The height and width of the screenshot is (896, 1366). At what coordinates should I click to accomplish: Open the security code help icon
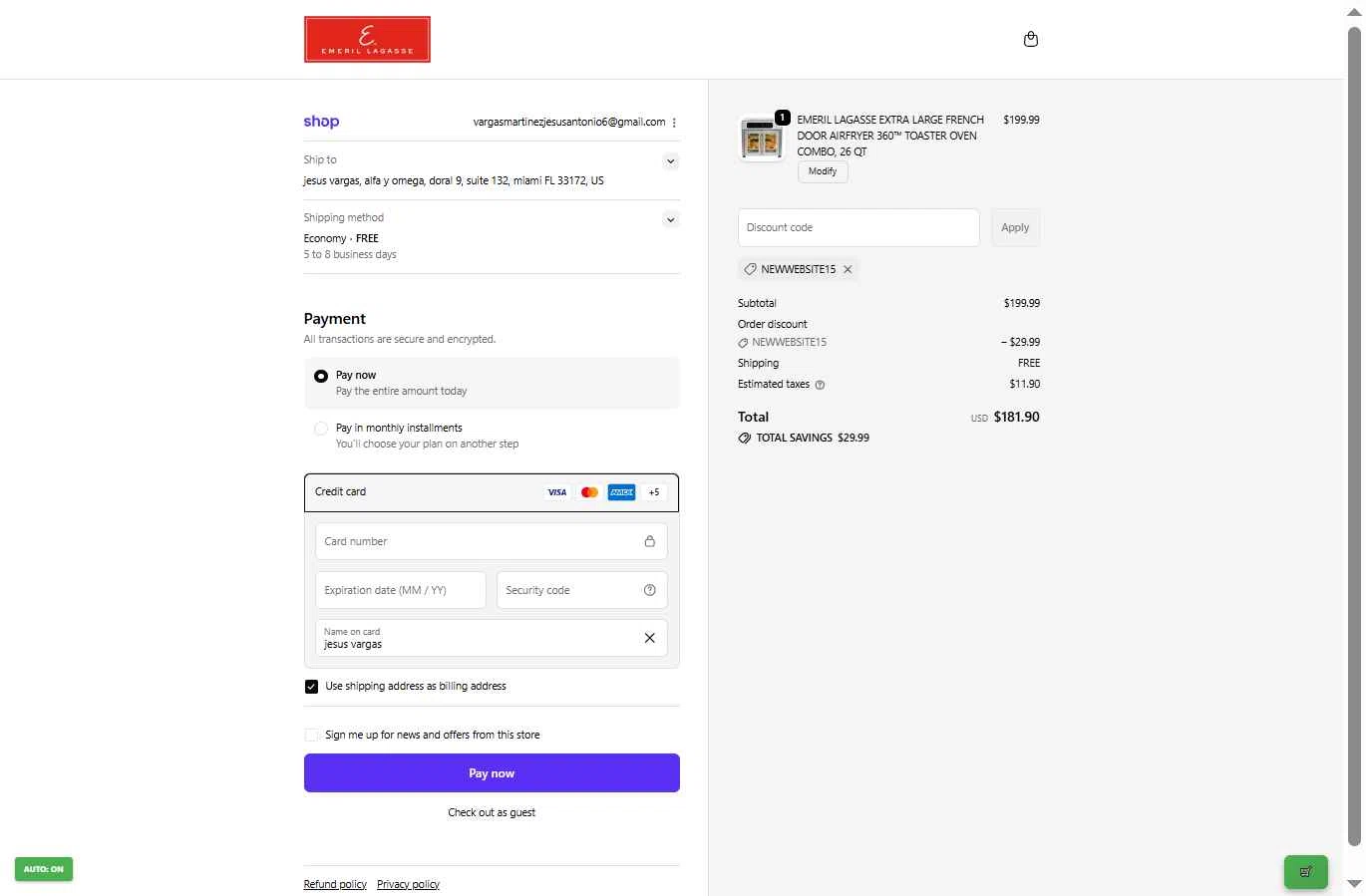click(x=649, y=590)
